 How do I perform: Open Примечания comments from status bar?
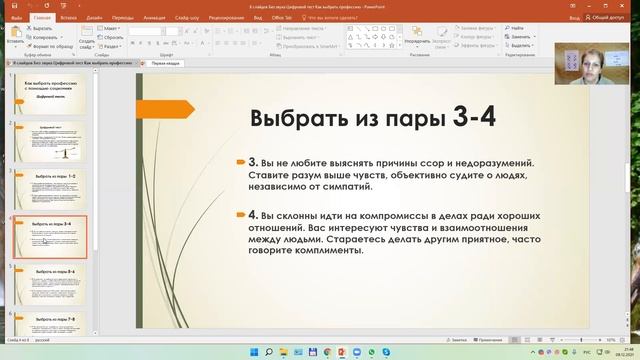tap(488, 340)
